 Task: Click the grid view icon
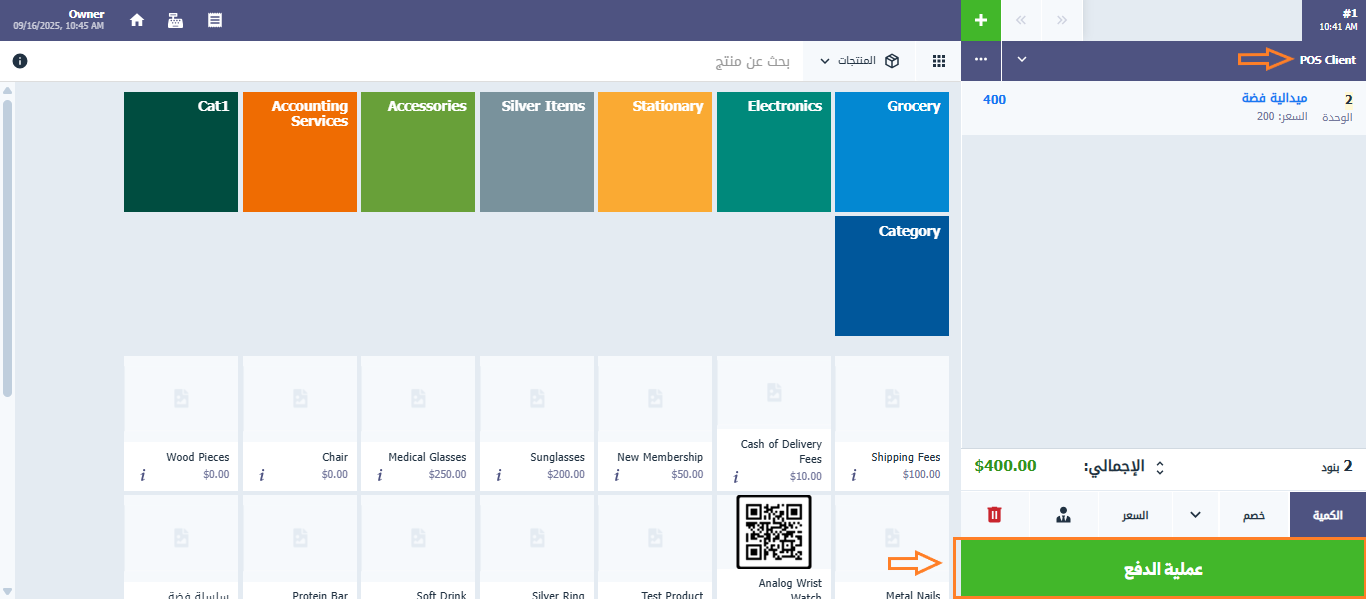(938, 61)
